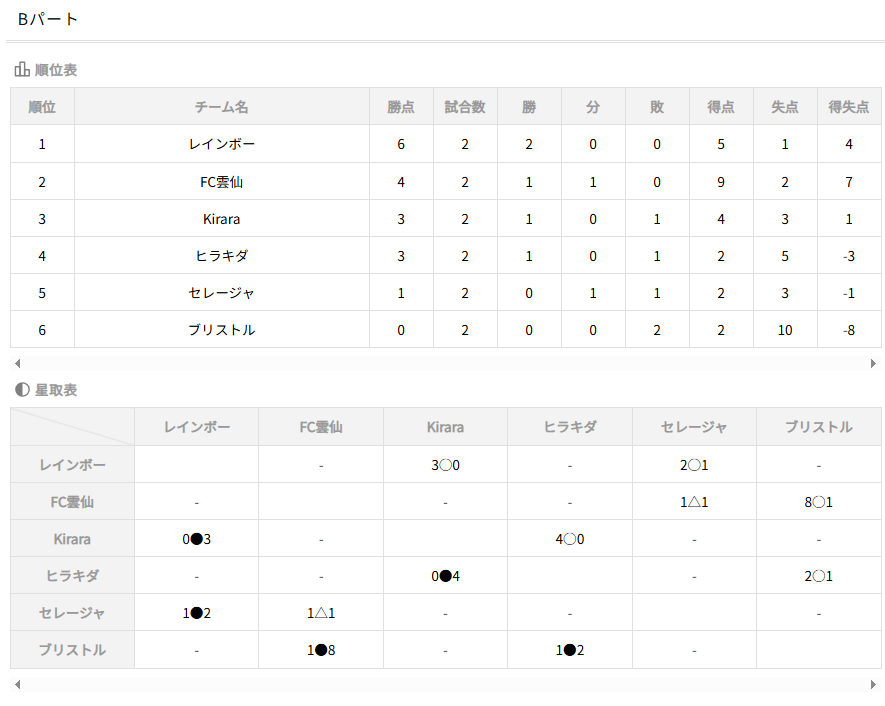Select the 試合数 column header
This screenshot has height=706, width=885.
(465, 107)
